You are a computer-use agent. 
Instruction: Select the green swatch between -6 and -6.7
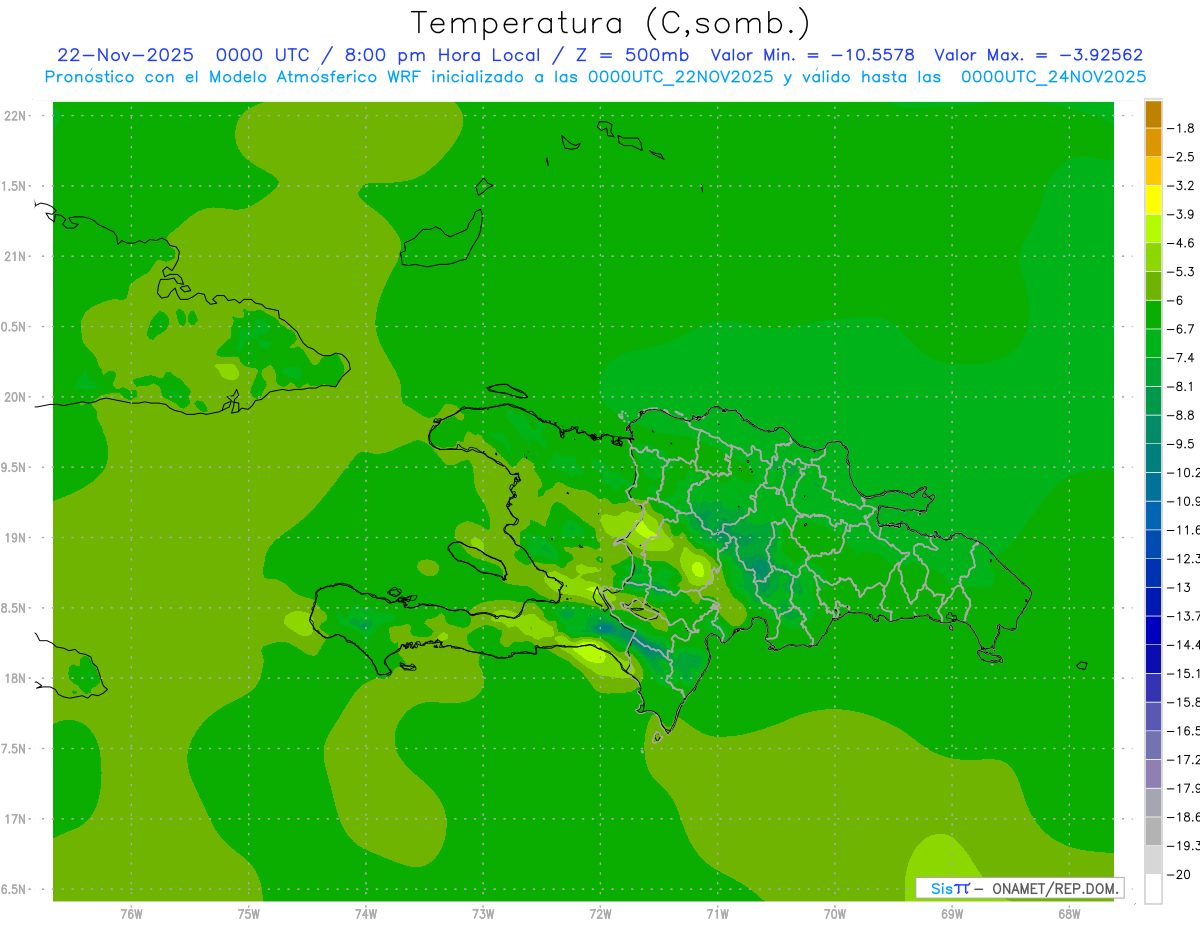(x=1153, y=315)
